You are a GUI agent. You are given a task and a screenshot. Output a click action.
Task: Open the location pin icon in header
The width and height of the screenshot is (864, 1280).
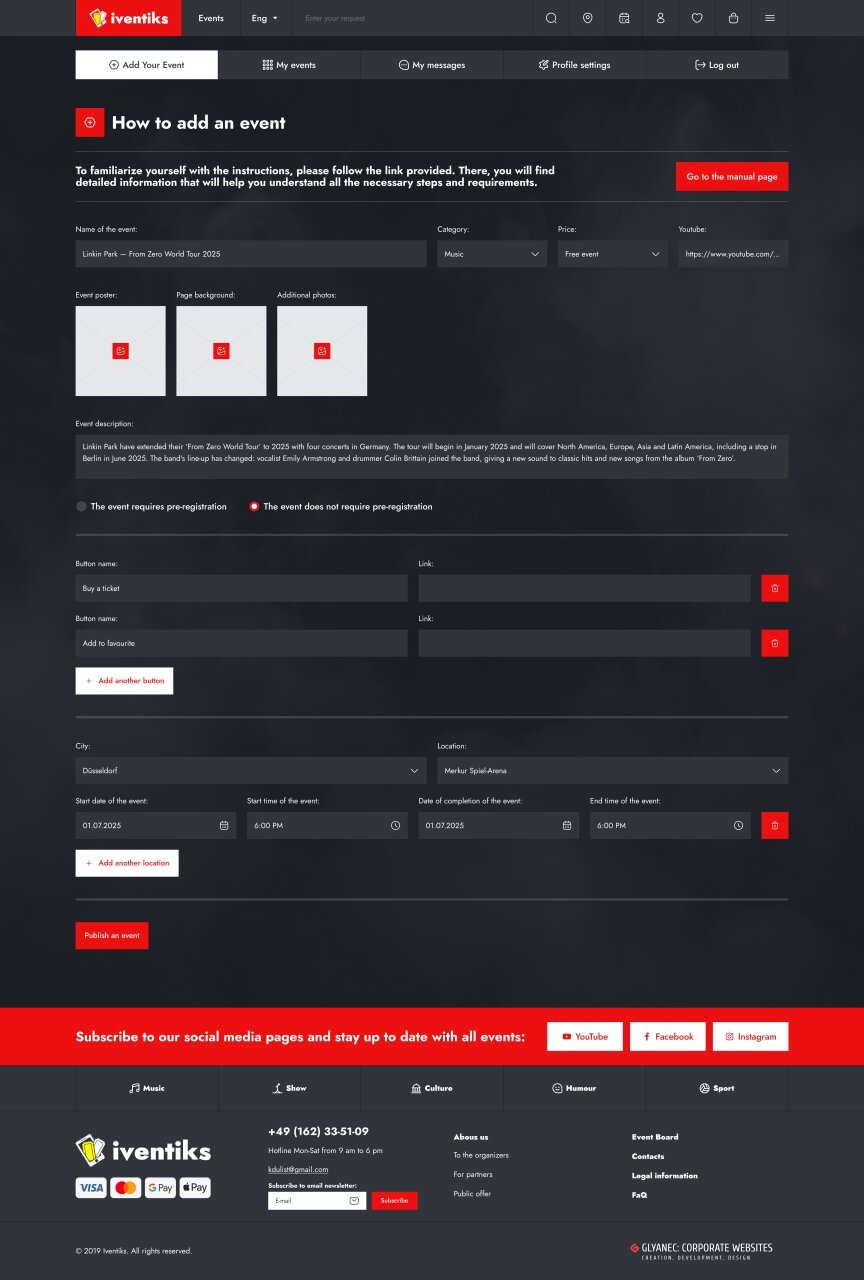click(587, 18)
